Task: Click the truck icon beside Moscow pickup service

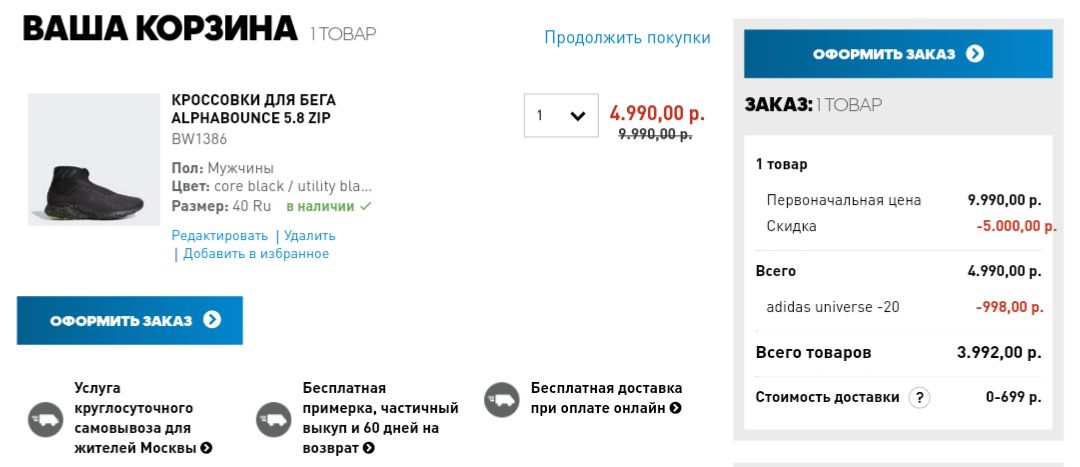Action: coord(45,419)
